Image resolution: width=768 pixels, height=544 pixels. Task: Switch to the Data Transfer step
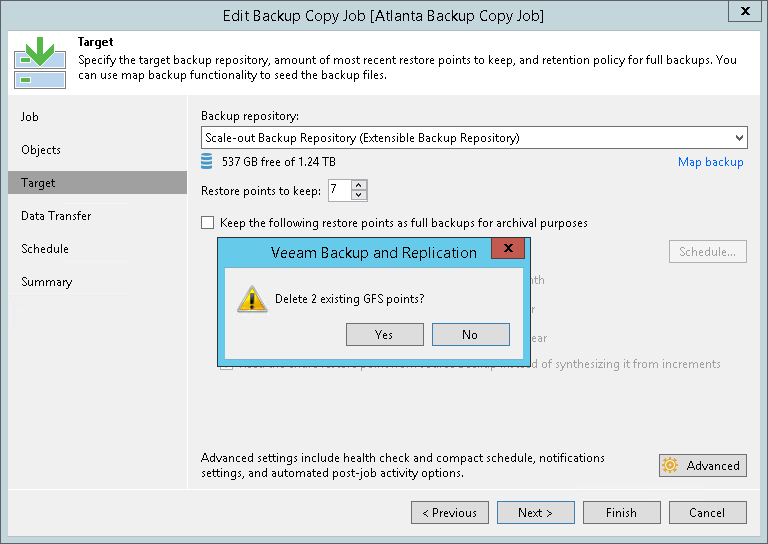pyautogui.click(x=56, y=216)
